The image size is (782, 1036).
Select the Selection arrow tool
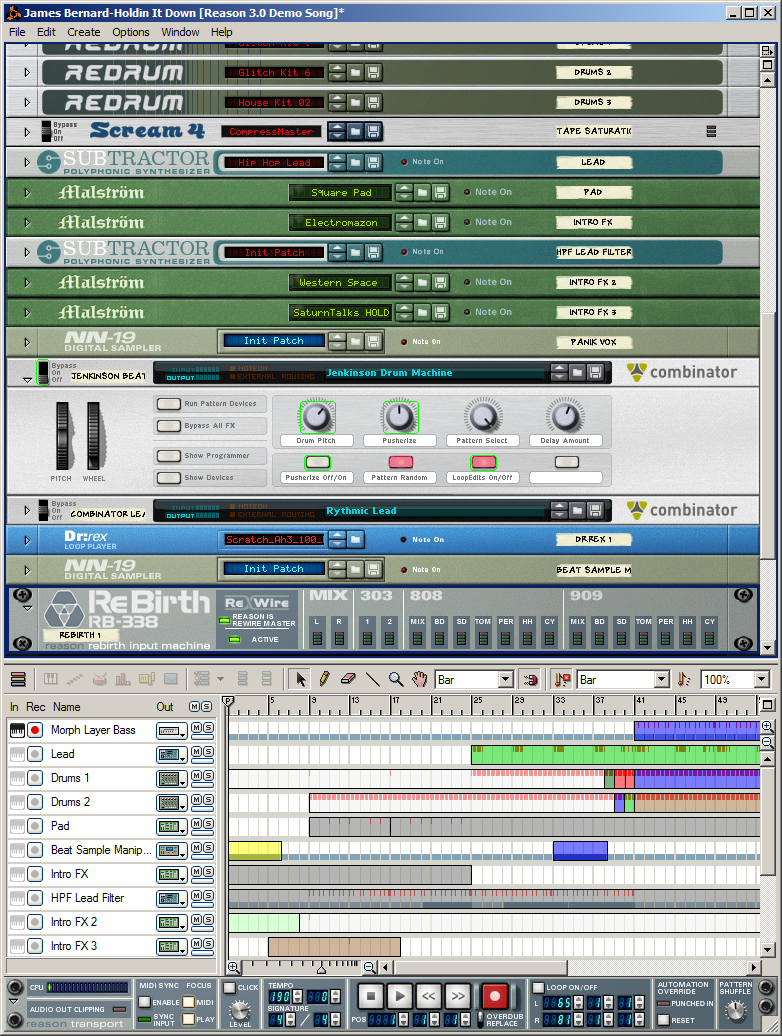pos(301,679)
